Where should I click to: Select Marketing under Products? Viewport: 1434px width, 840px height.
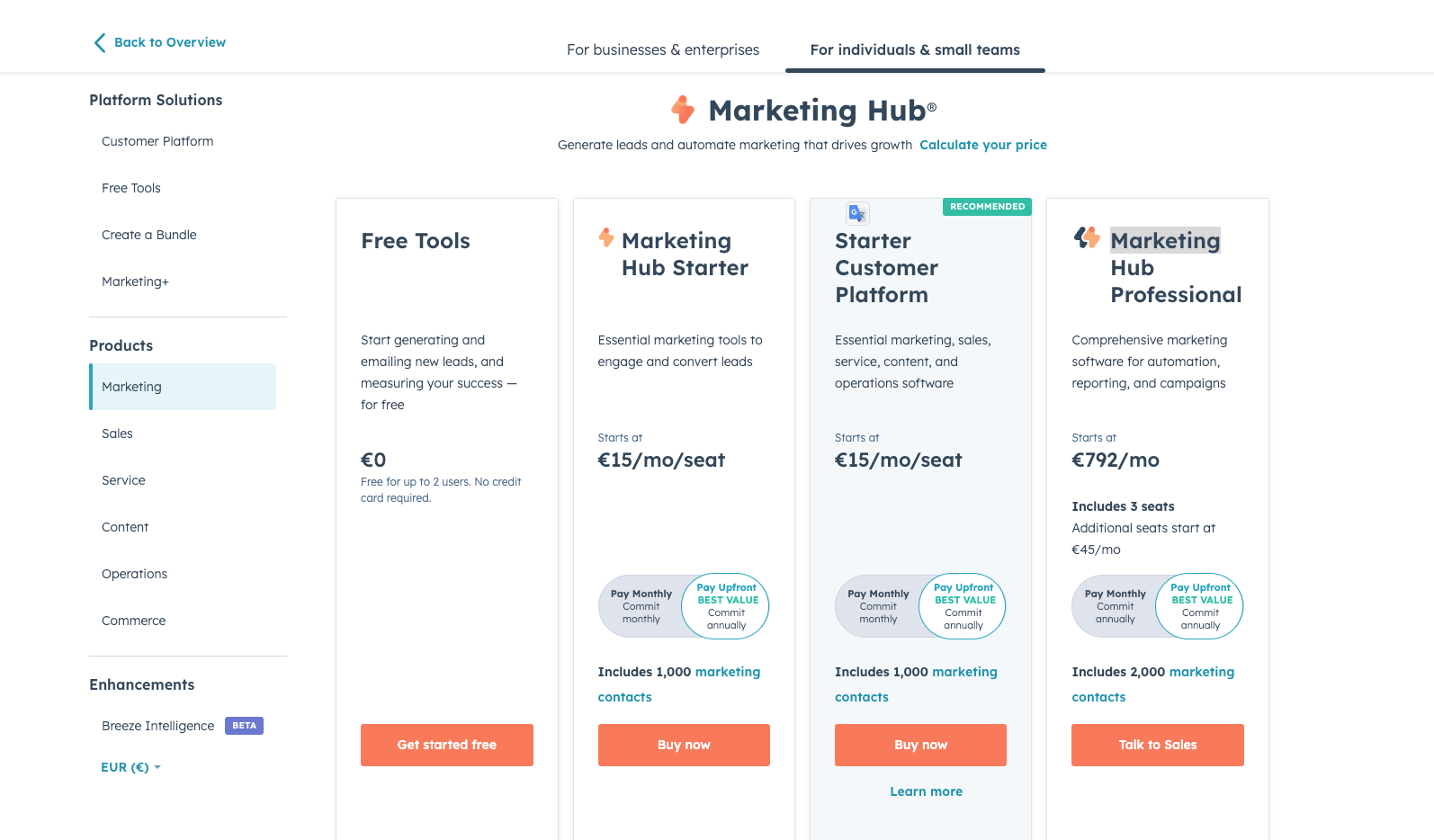(183, 387)
